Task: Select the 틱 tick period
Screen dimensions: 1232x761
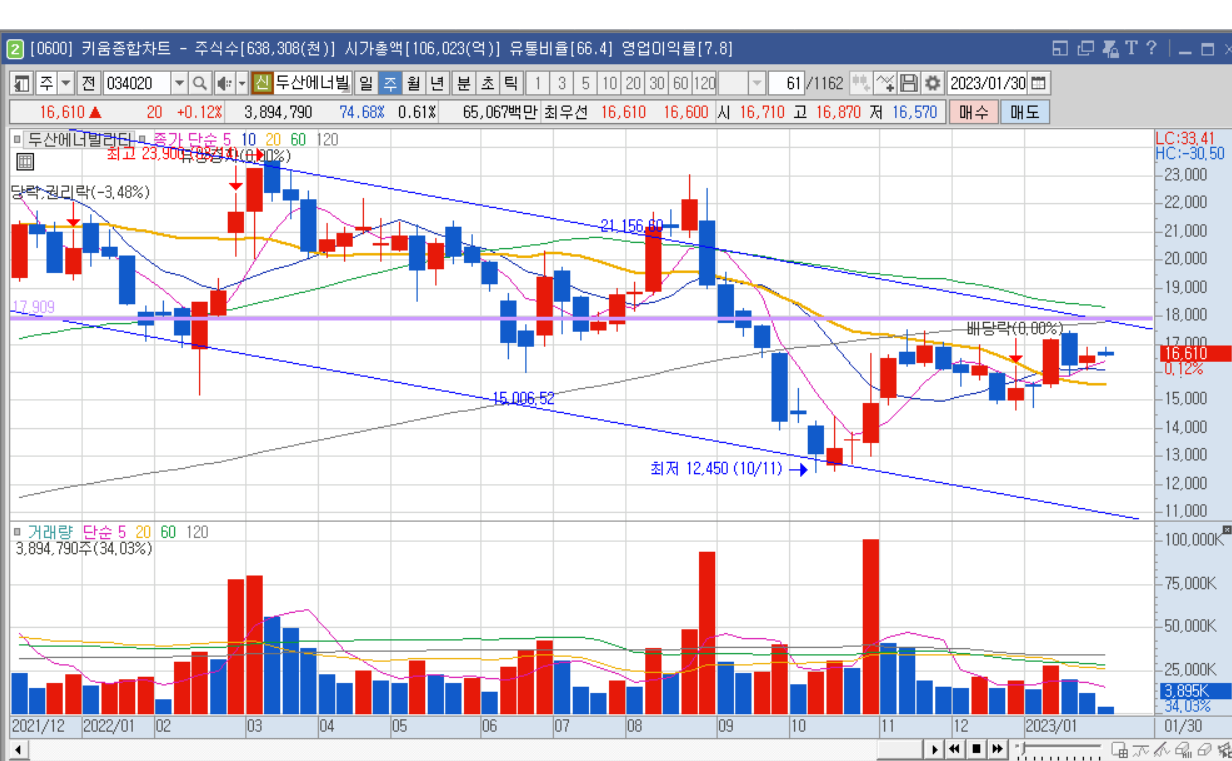Action: click(511, 83)
